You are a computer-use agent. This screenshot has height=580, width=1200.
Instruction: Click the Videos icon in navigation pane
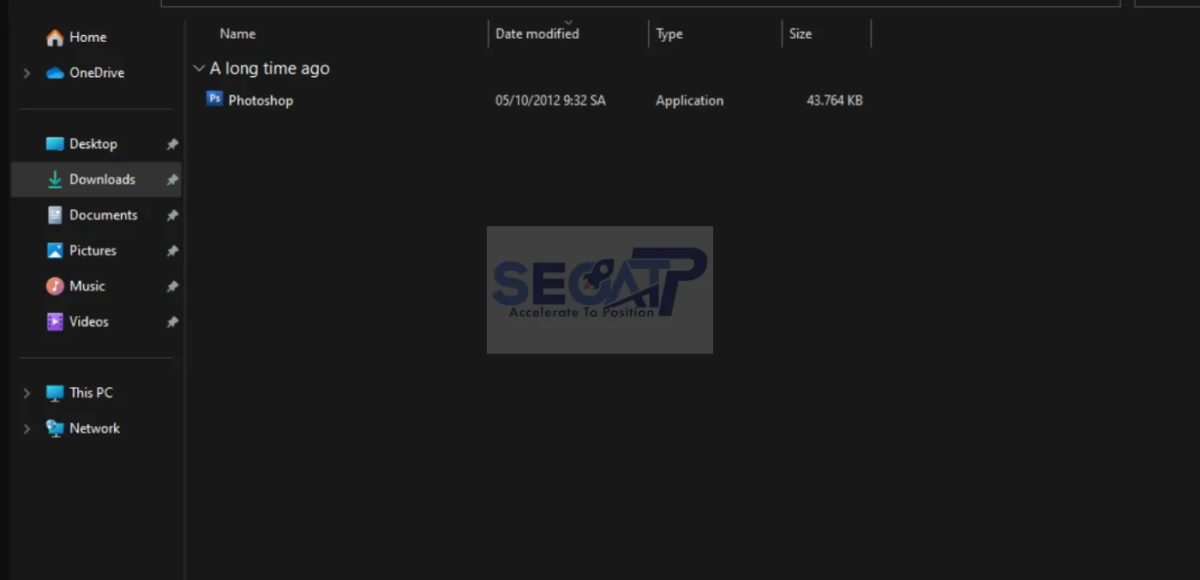point(55,322)
